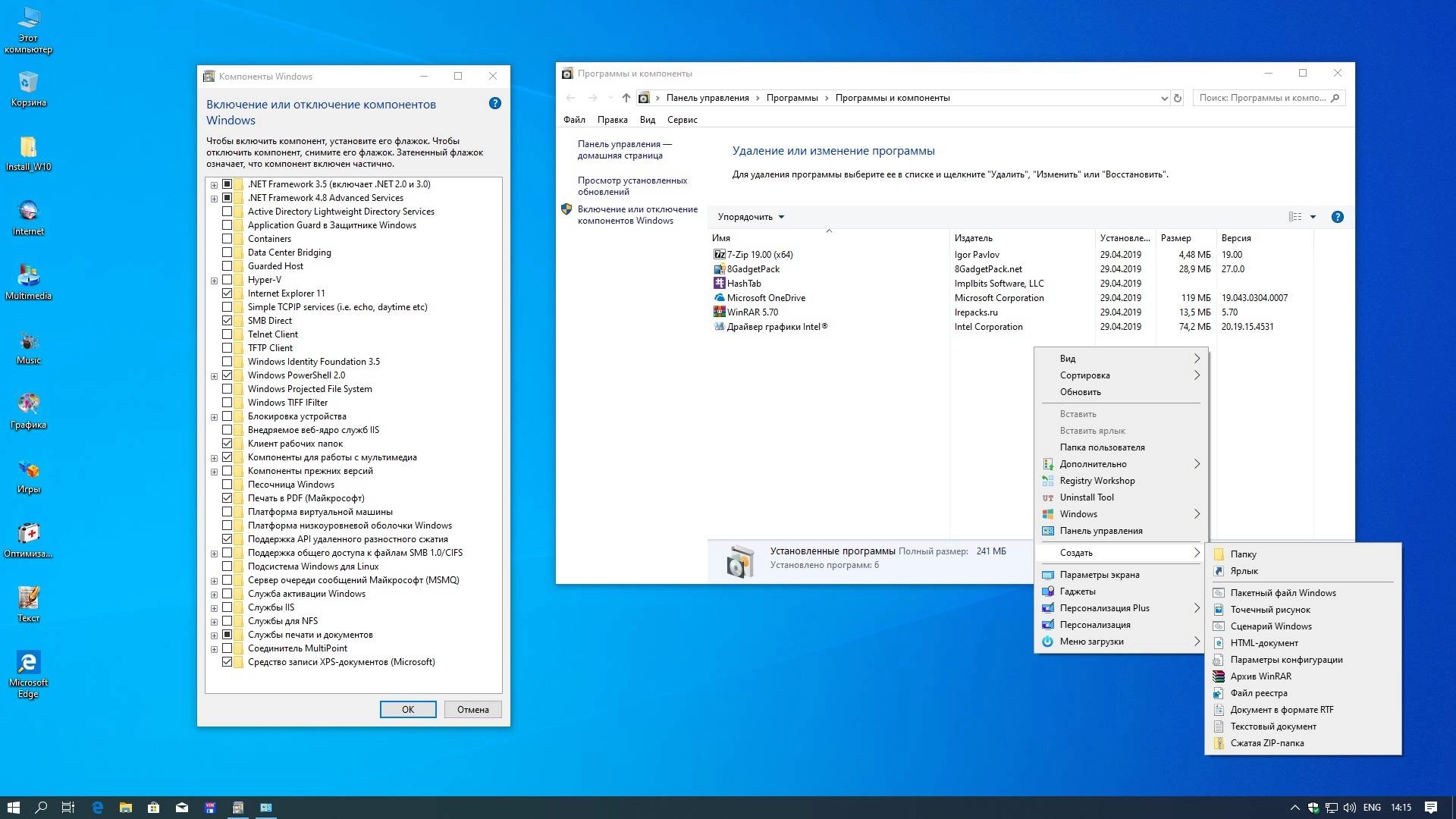Select the Microsoft Edge desktop icon

coord(28,674)
